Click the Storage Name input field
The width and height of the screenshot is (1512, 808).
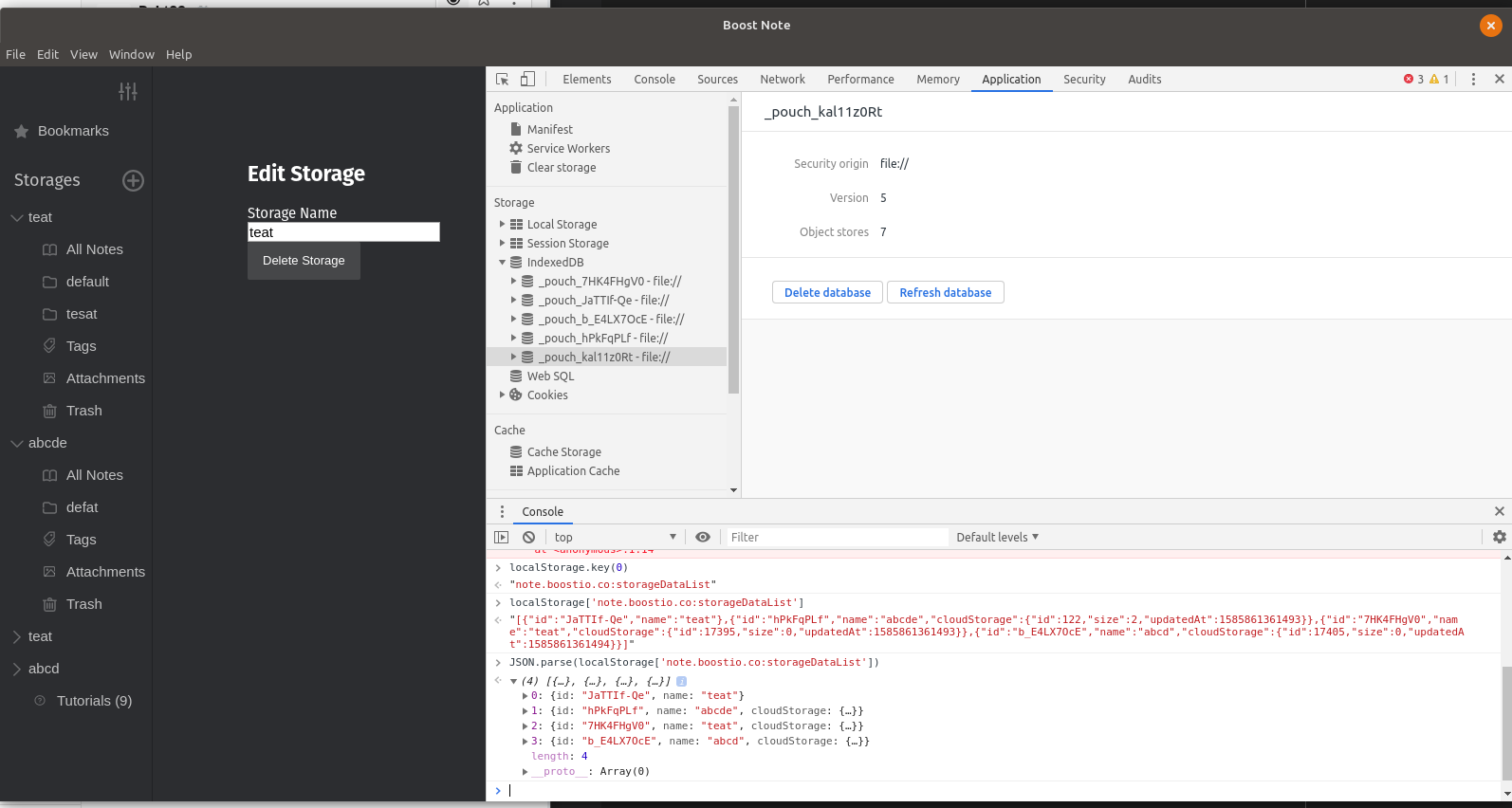(x=343, y=232)
